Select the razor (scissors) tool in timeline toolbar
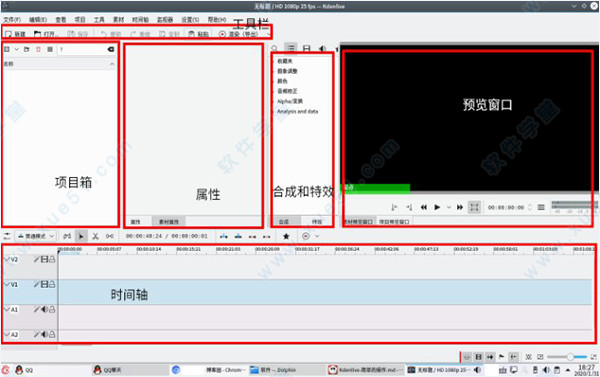Screen dimensions: 600x377 (95, 236)
